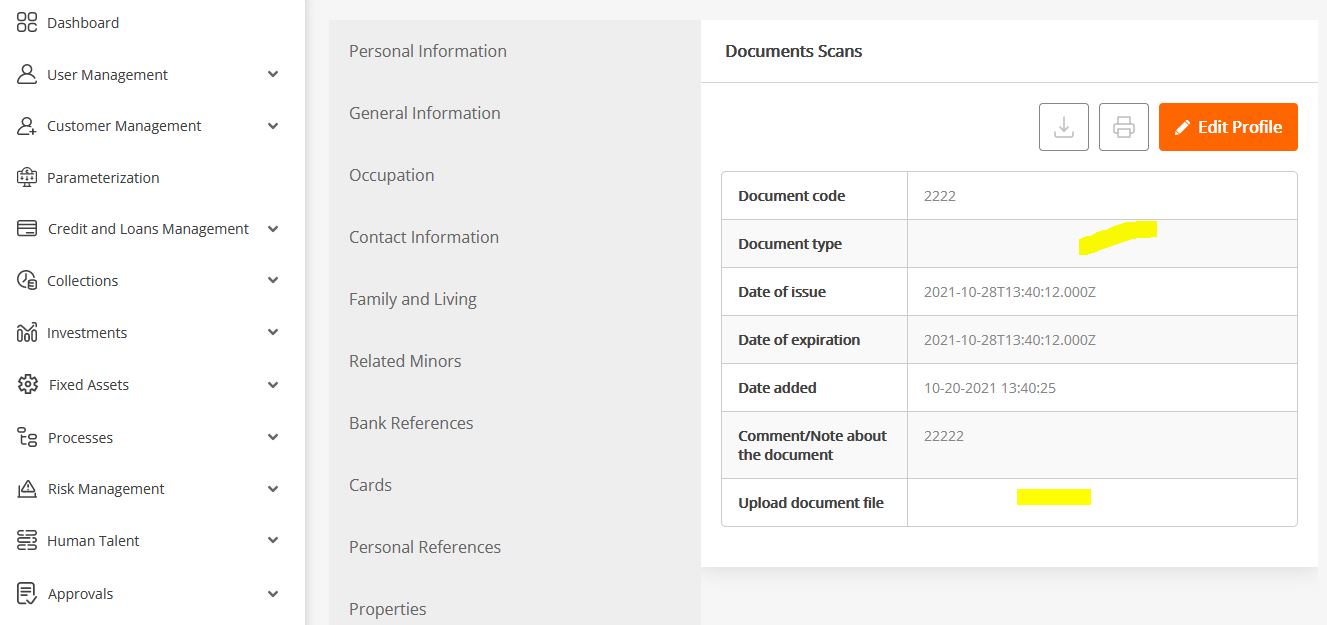Image resolution: width=1327 pixels, height=625 pixels.
Task: Click the Parameterization sidebar icon
Action: 27,178
